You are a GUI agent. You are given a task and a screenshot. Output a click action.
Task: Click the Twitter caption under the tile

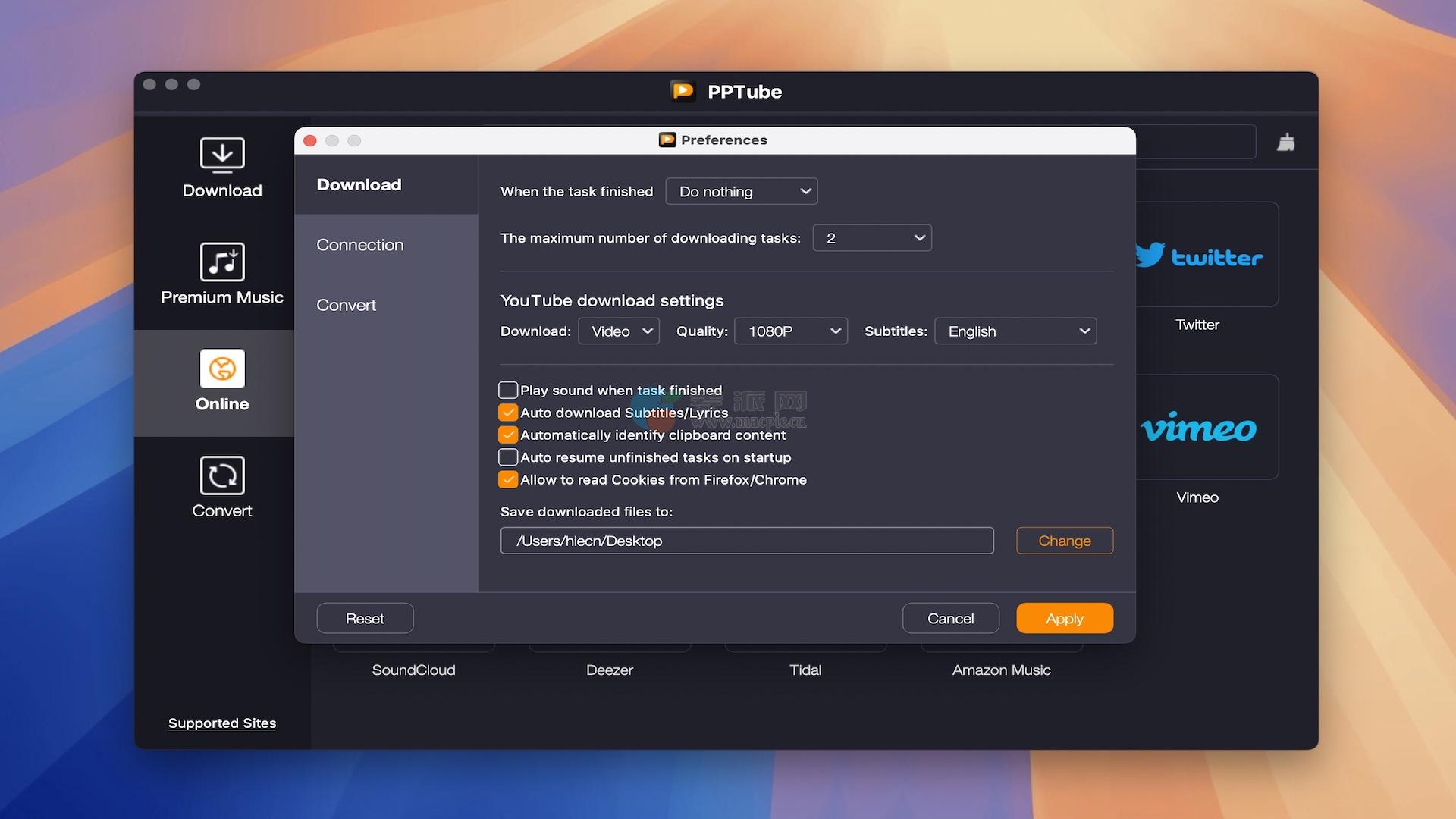click(x=1197, y=325)
